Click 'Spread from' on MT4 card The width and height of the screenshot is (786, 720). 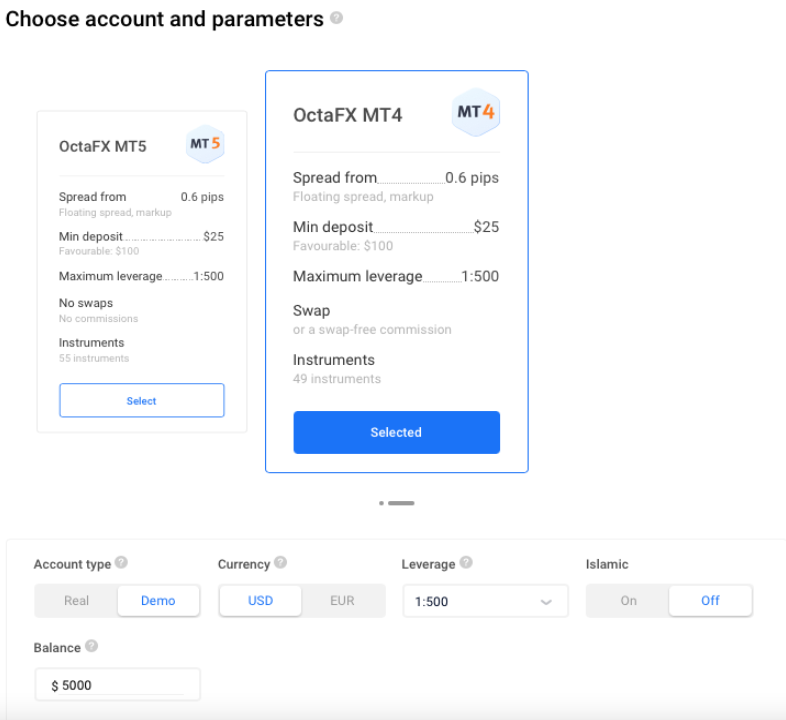[x=335, y=177]
